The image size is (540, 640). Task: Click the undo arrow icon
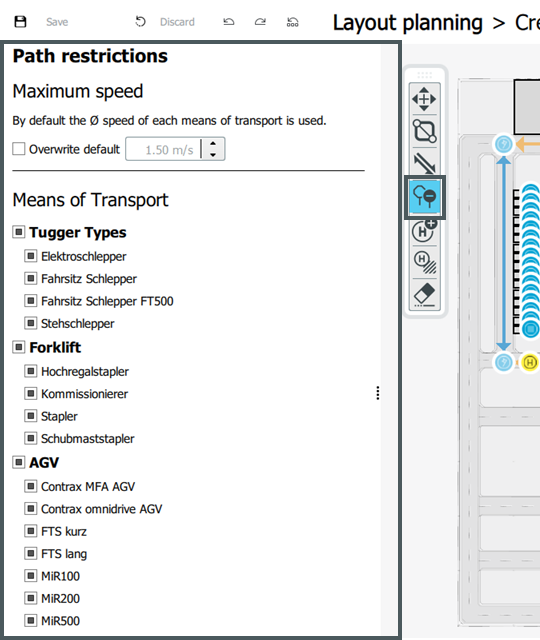coord(229,22)
